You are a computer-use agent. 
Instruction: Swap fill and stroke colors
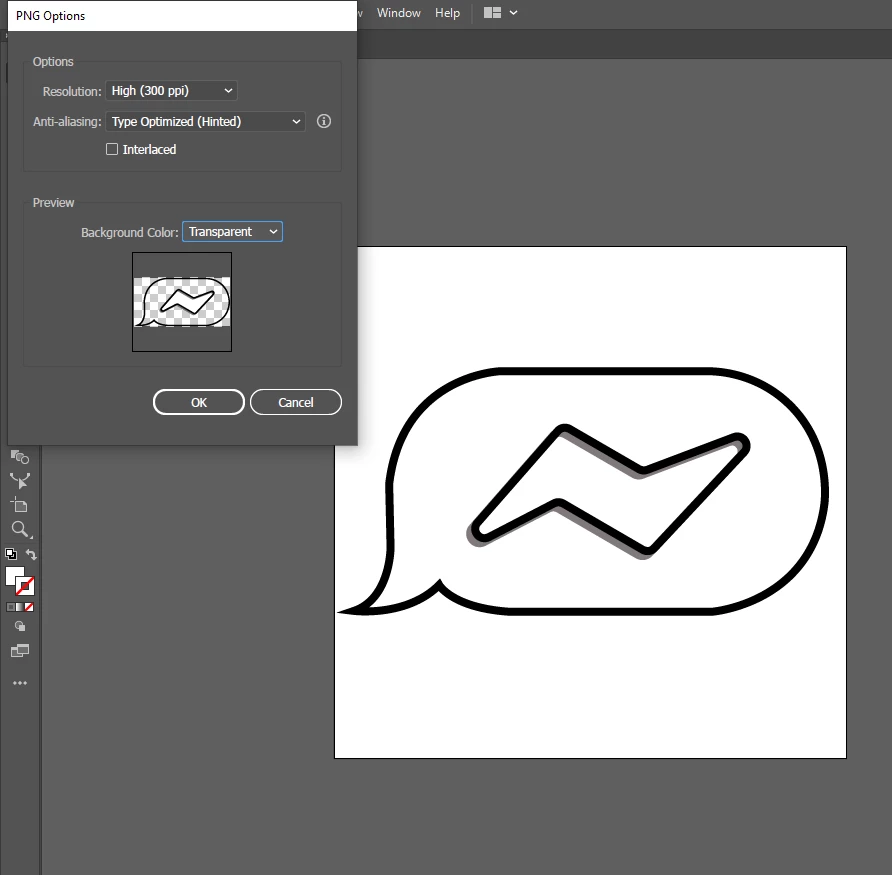click(x=31, y=554)
